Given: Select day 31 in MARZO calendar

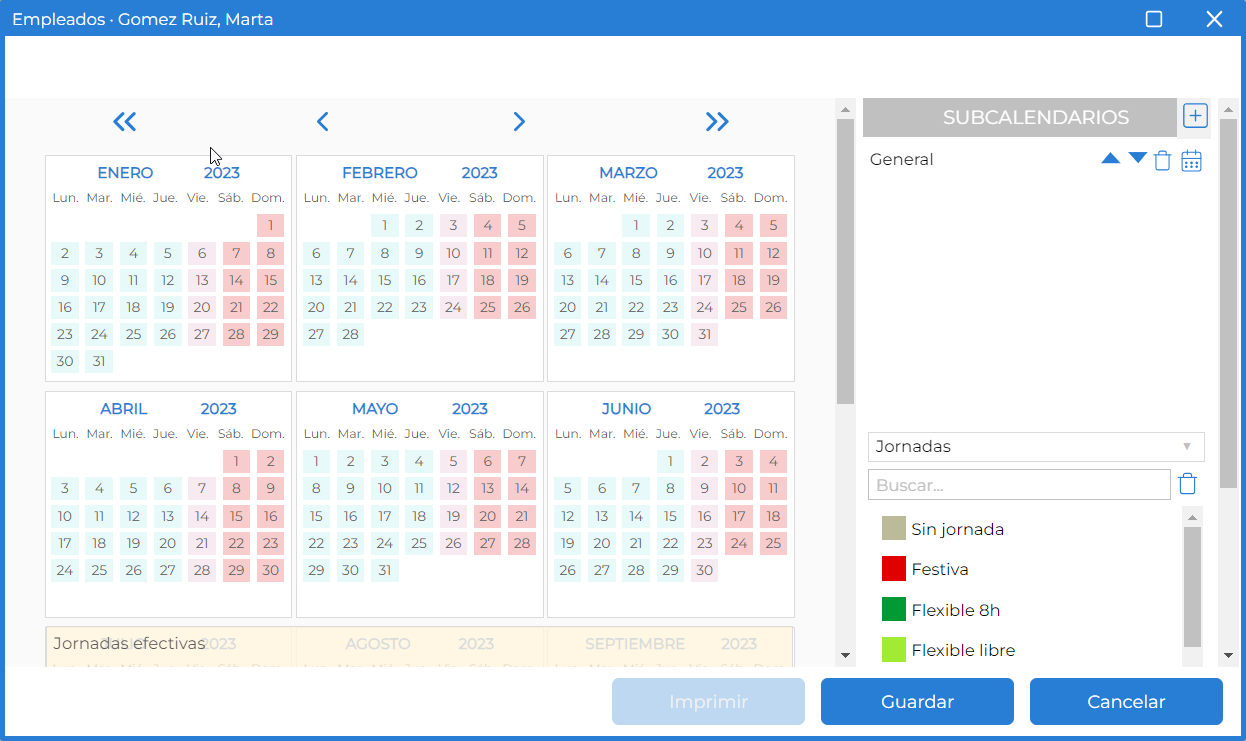Looking at the screenshot, I should click(704, 334).
